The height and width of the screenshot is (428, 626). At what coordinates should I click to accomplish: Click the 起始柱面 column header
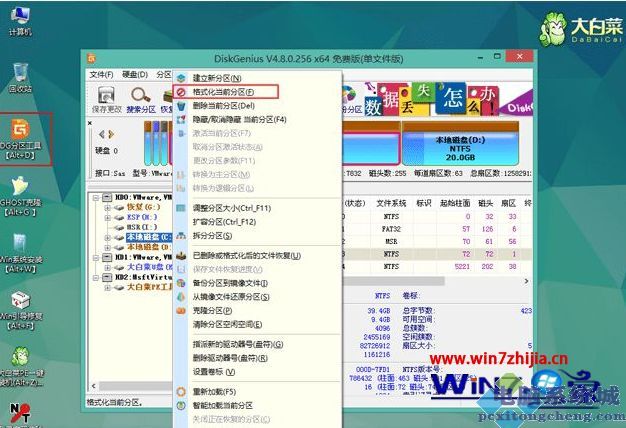[x=455, y=203]
